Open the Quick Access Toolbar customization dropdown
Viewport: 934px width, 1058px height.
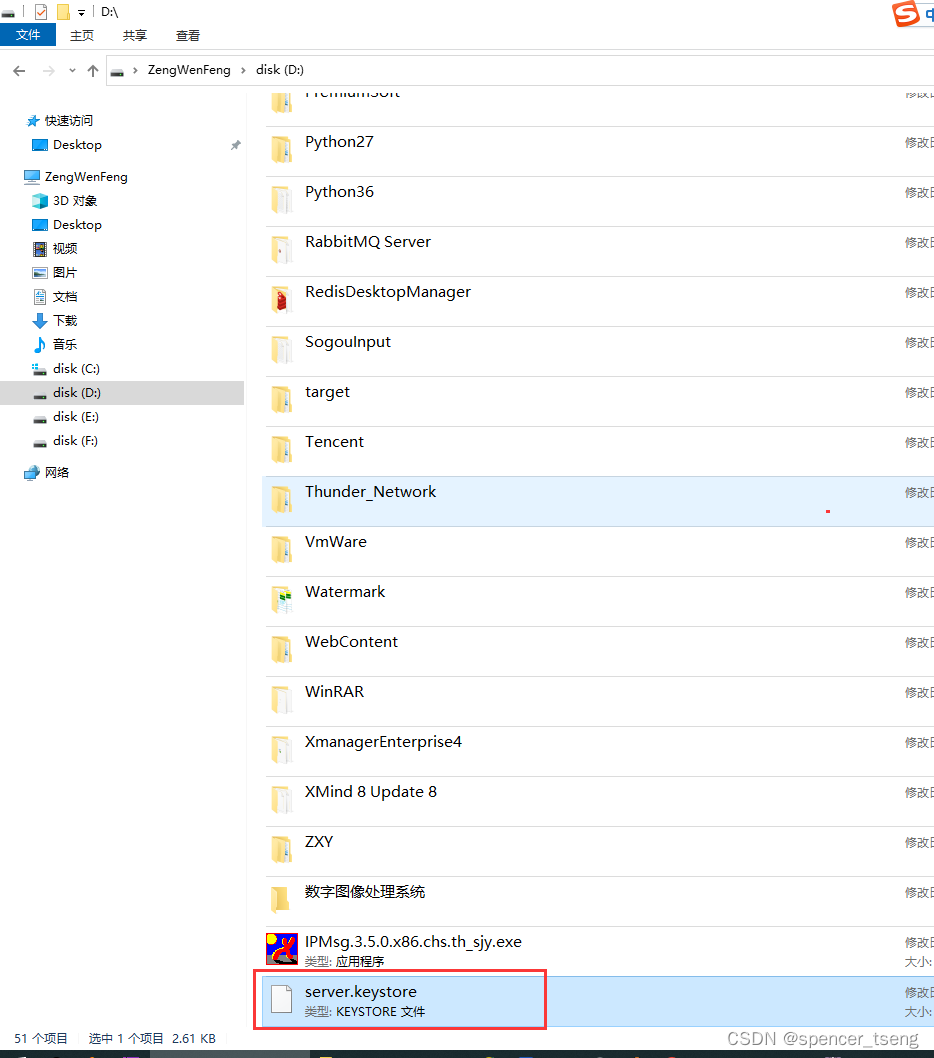pos(81,11)
